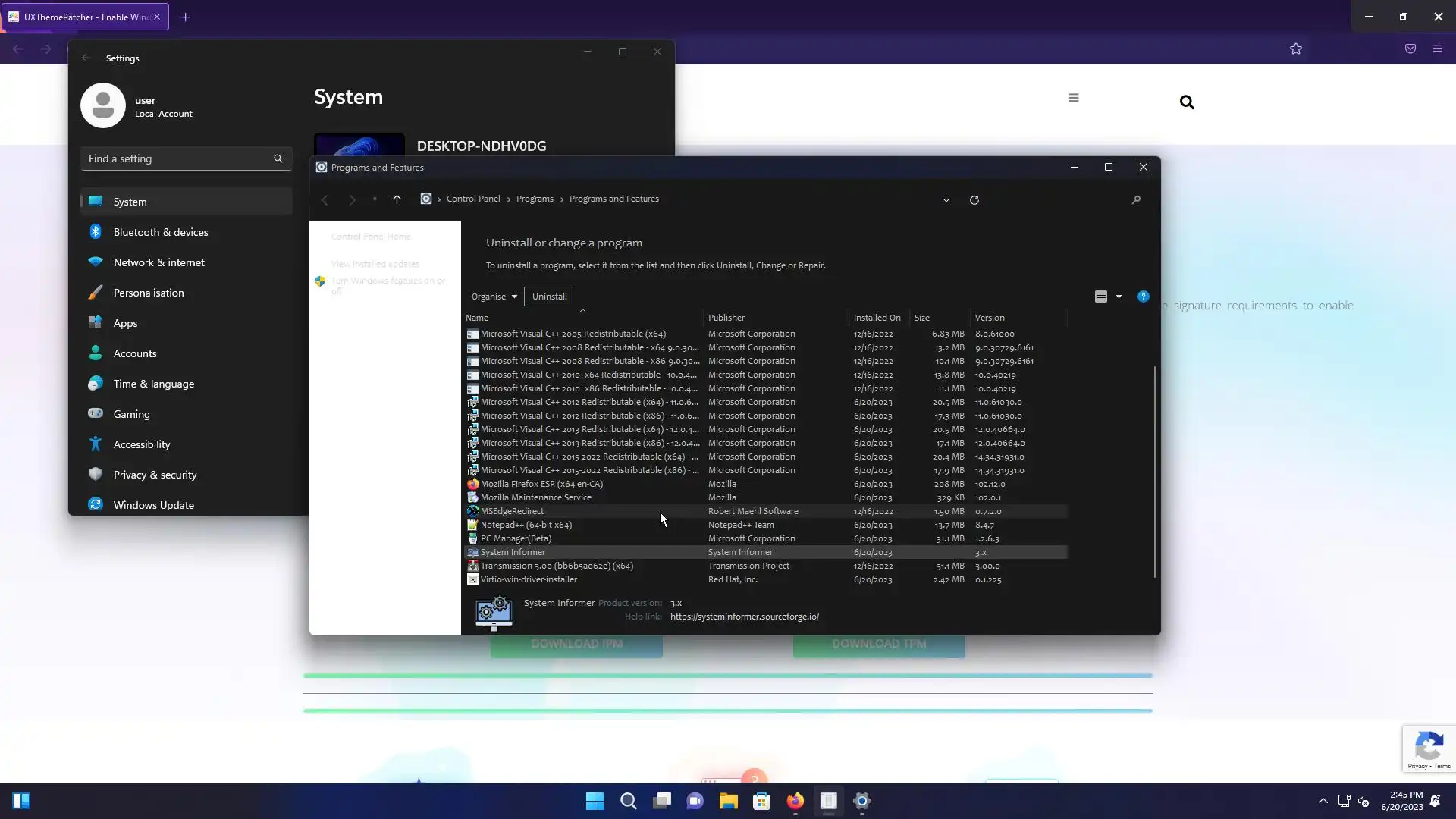Open Firefox from the taskbar
The image size is (1456, 819).
[x=795, y=801]
